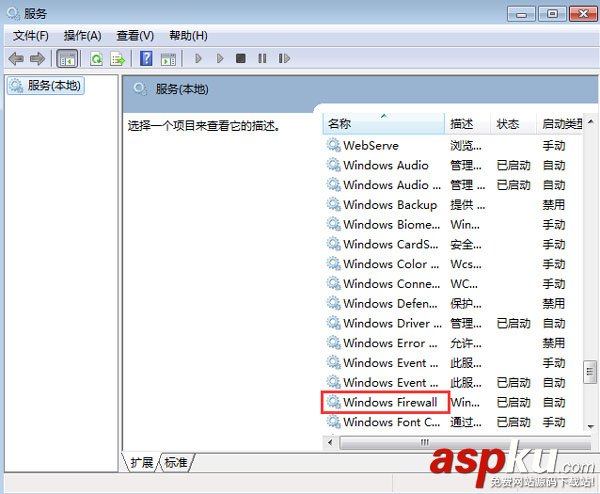This screenshot has width=600, height=494.
Task: Click the Restart Service icon
Action: tap(284, 59)
